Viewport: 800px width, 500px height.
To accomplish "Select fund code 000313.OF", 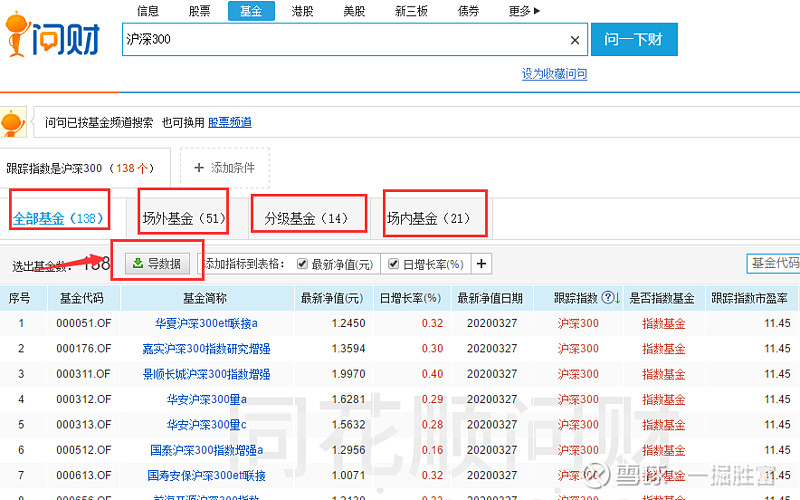I will tap(84, 424).
